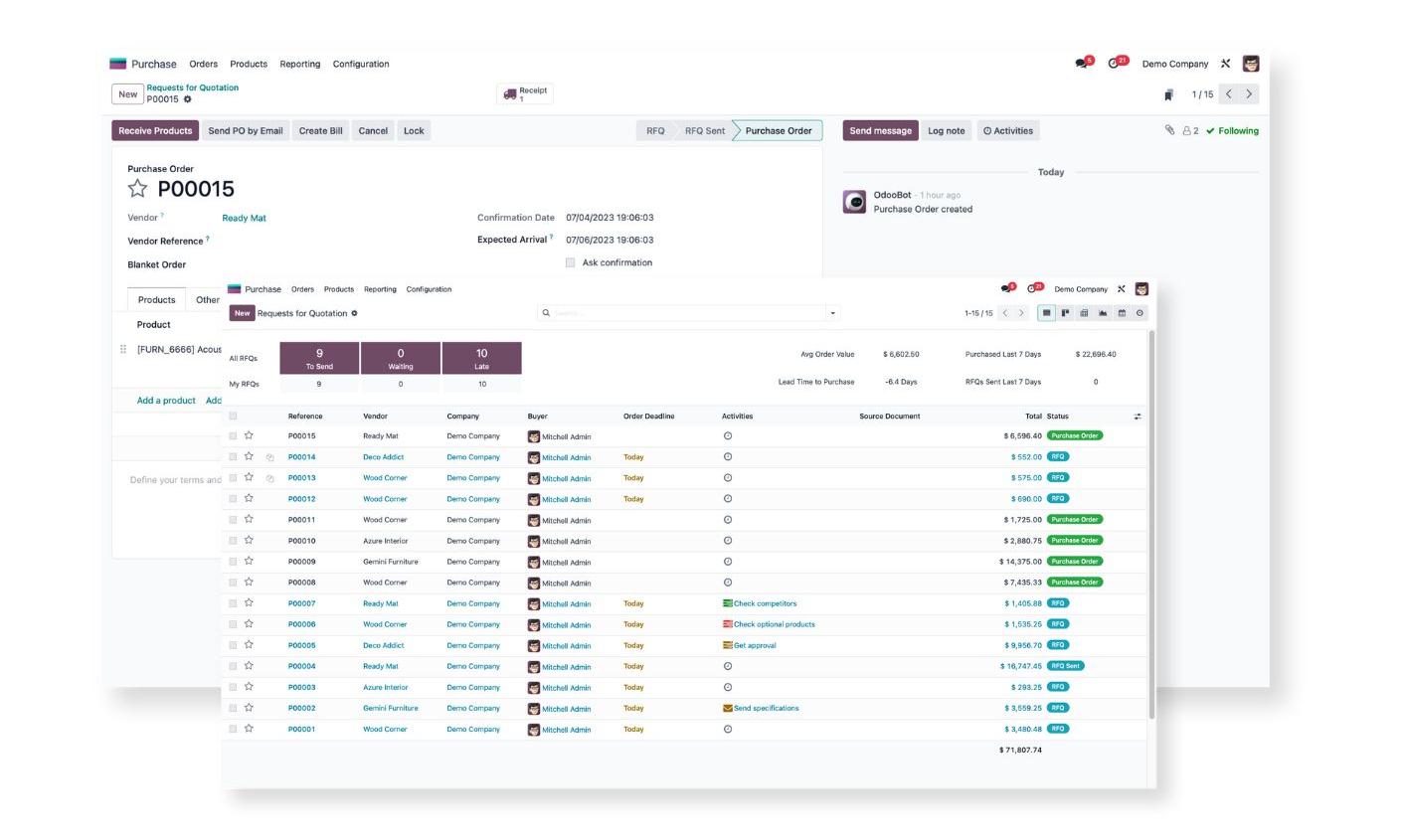Viewport: 1402px width, 840px height.
Task: Open the Pivot view
Action: 1083,312
